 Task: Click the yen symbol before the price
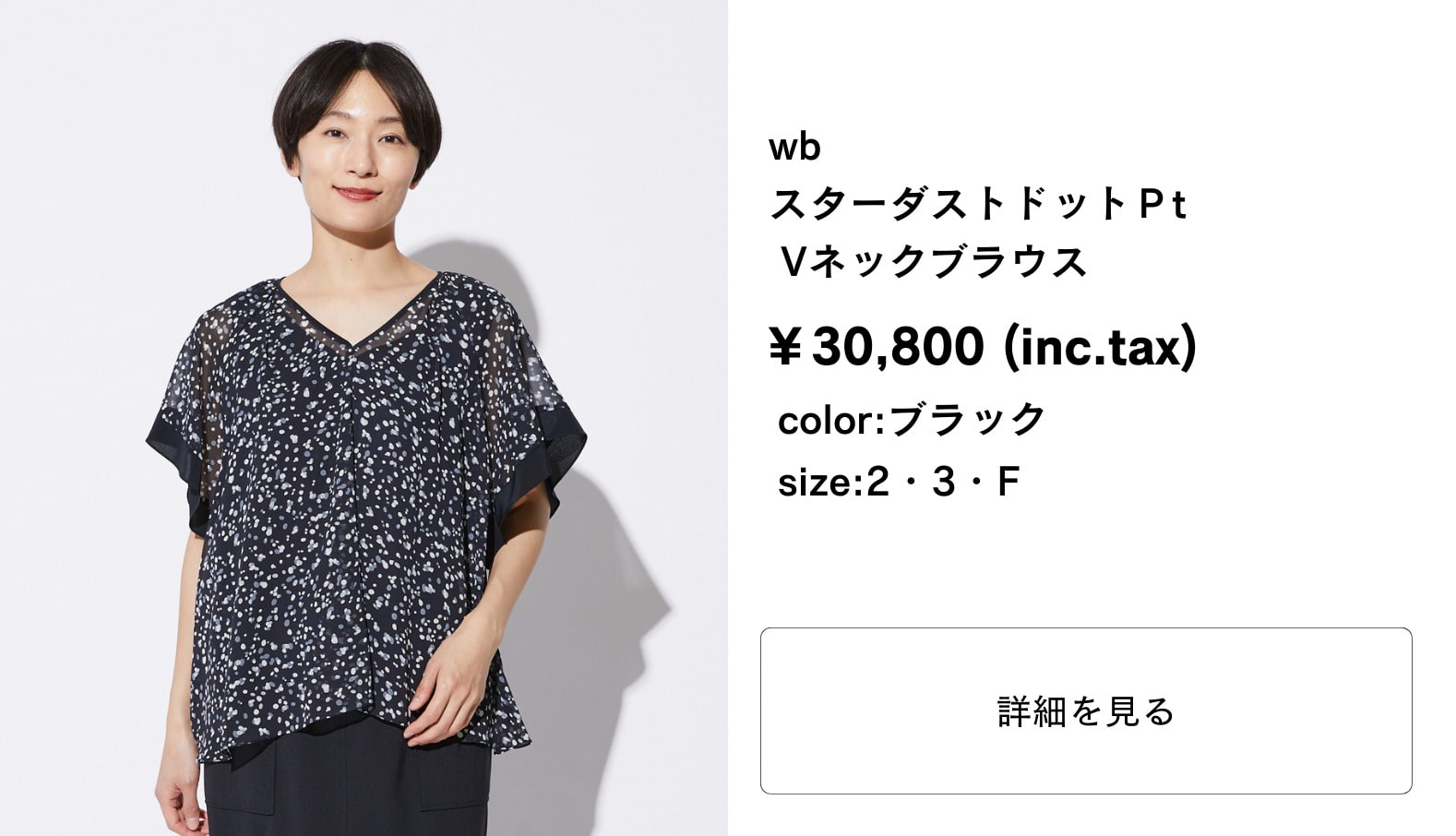click(x=784, y=348)
